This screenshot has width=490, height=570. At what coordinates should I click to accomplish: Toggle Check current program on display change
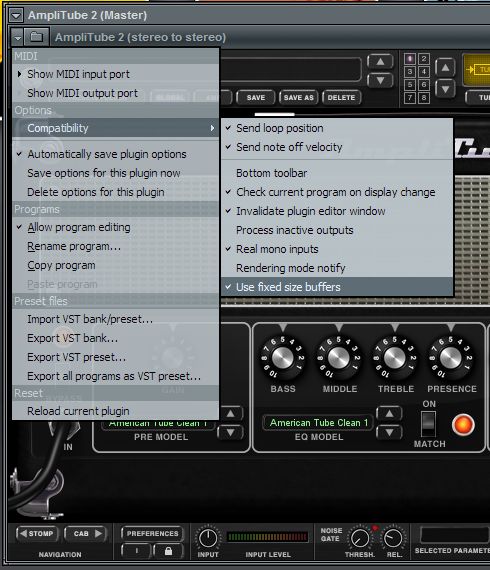(337, 192)
